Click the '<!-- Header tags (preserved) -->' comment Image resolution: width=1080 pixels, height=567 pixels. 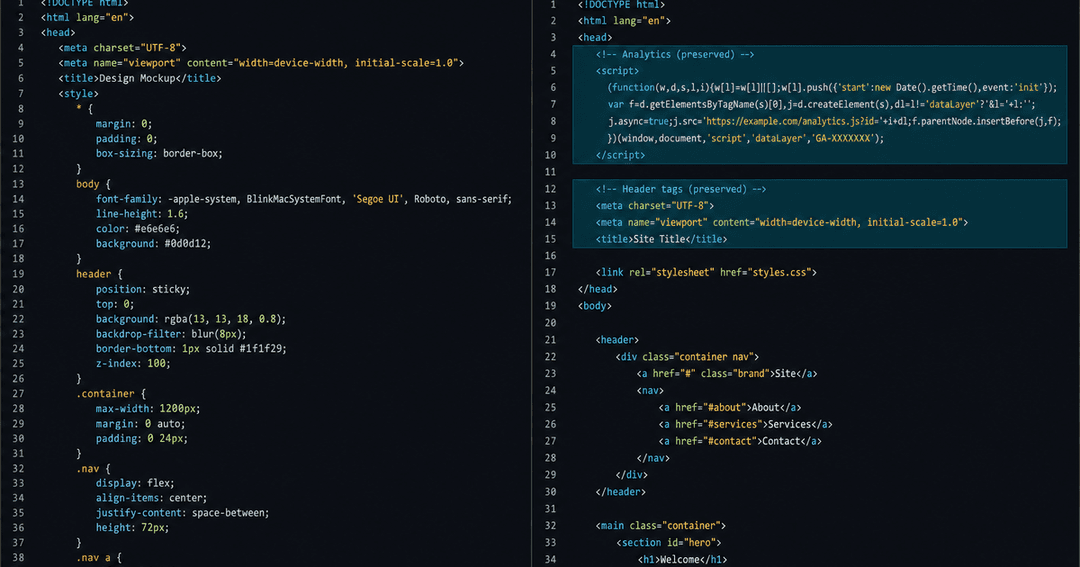(681, 189)
